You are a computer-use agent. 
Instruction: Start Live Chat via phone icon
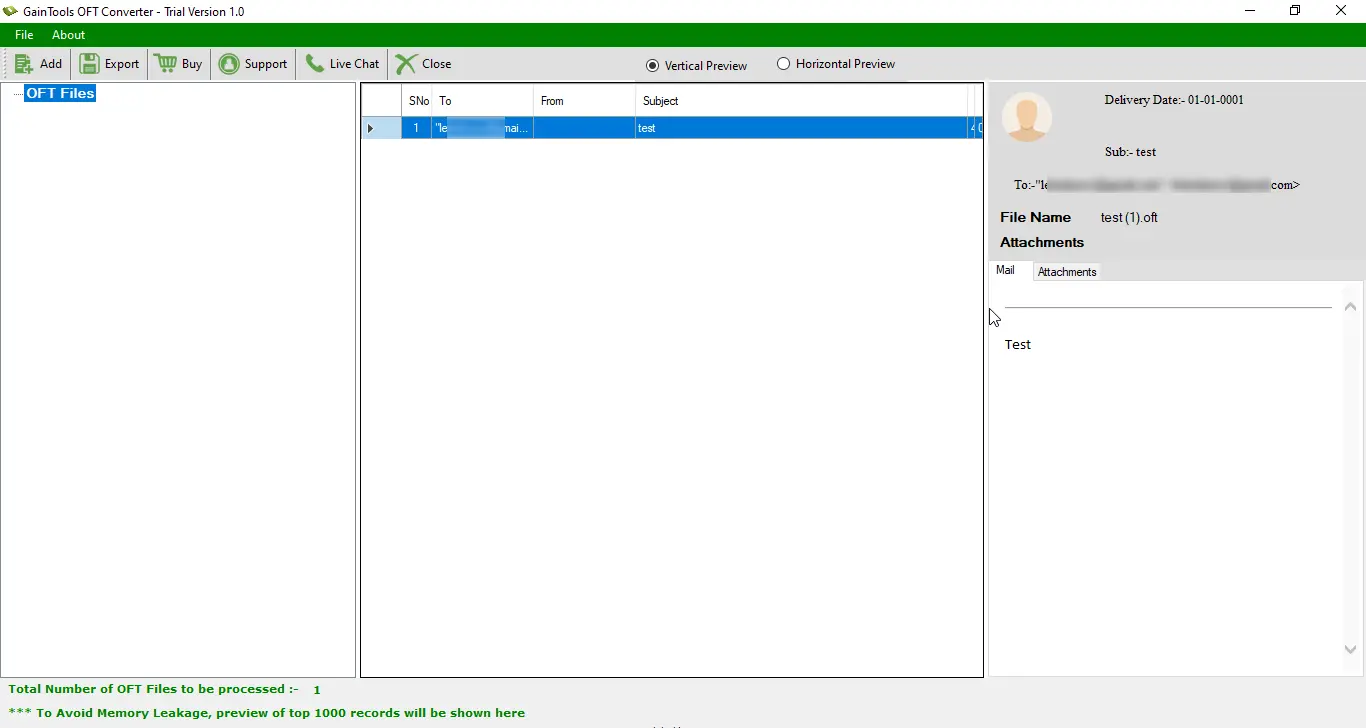315,64
